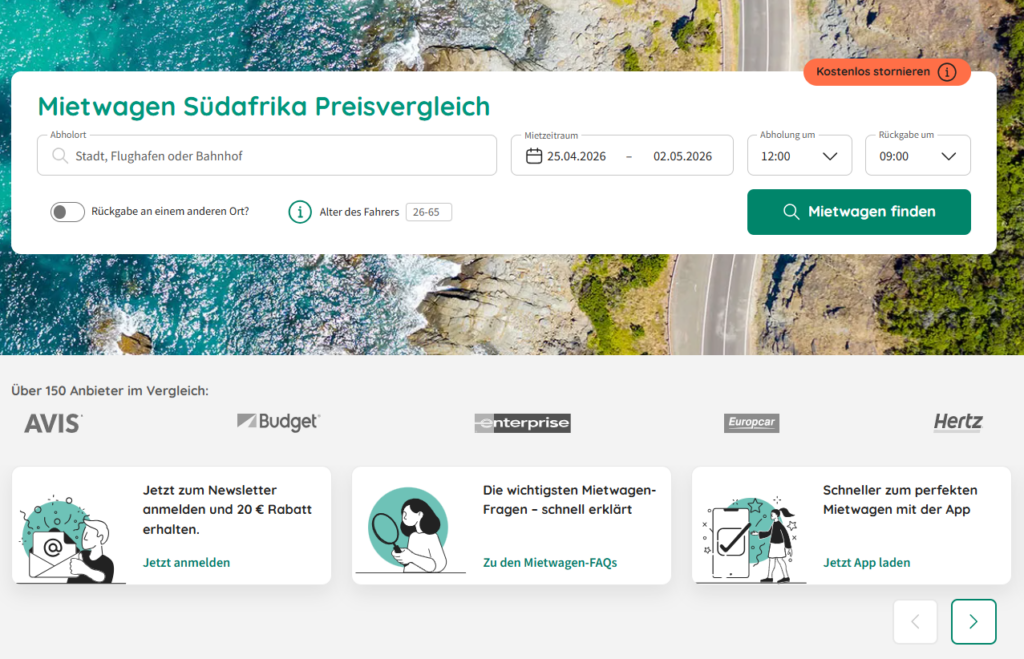Click the calendar icon in Mietzeitraum field

534,156
